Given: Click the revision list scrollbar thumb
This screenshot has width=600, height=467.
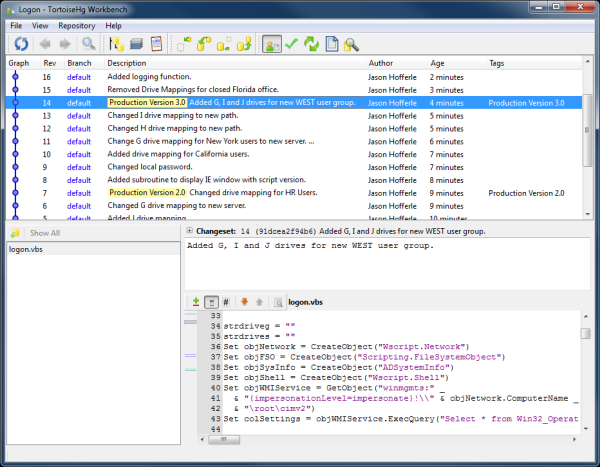Looking at the screenshot, I should [587, 130].
